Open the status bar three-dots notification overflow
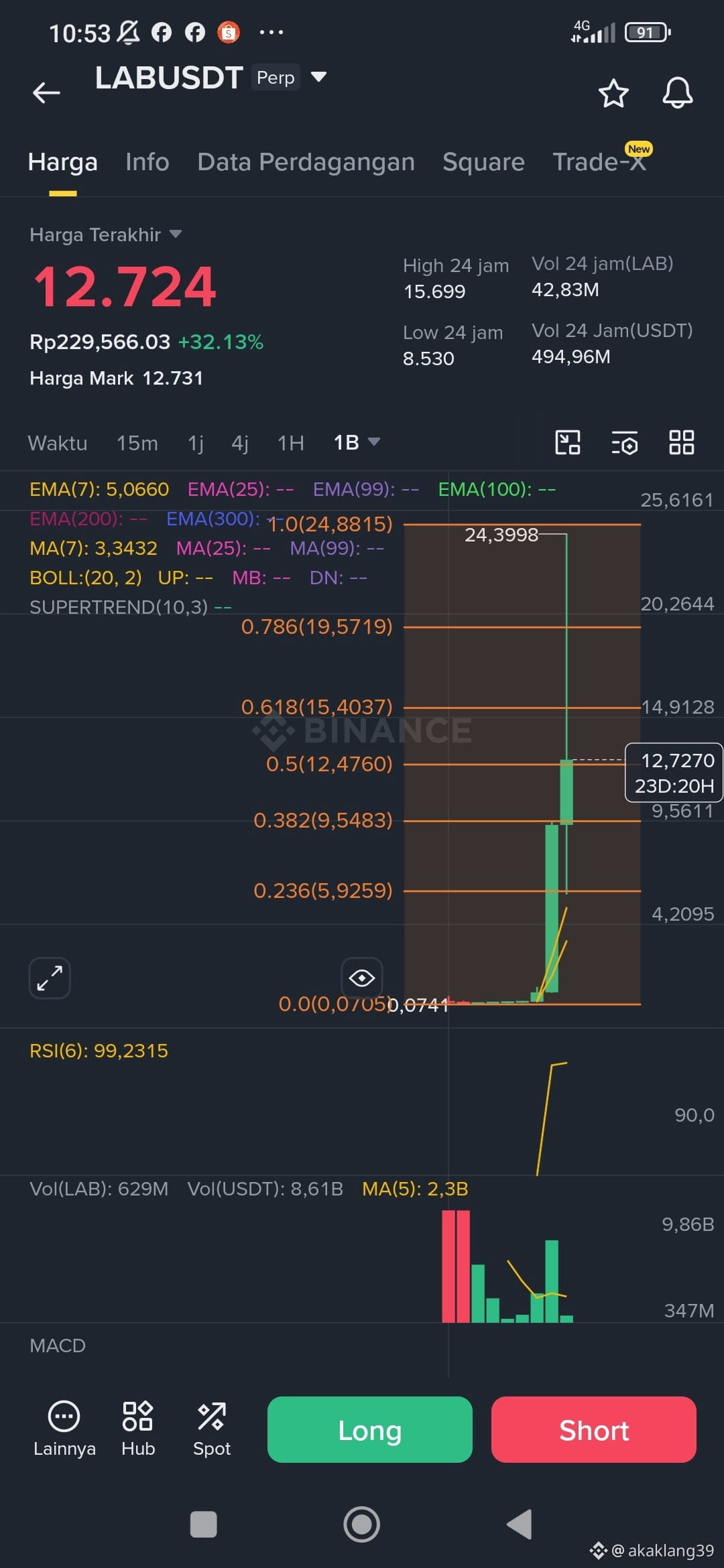 click(271, 31)
